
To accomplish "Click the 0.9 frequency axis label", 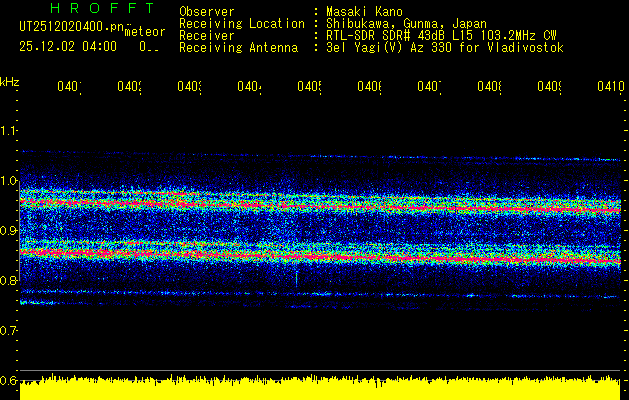I will click(x=9, y=231).
